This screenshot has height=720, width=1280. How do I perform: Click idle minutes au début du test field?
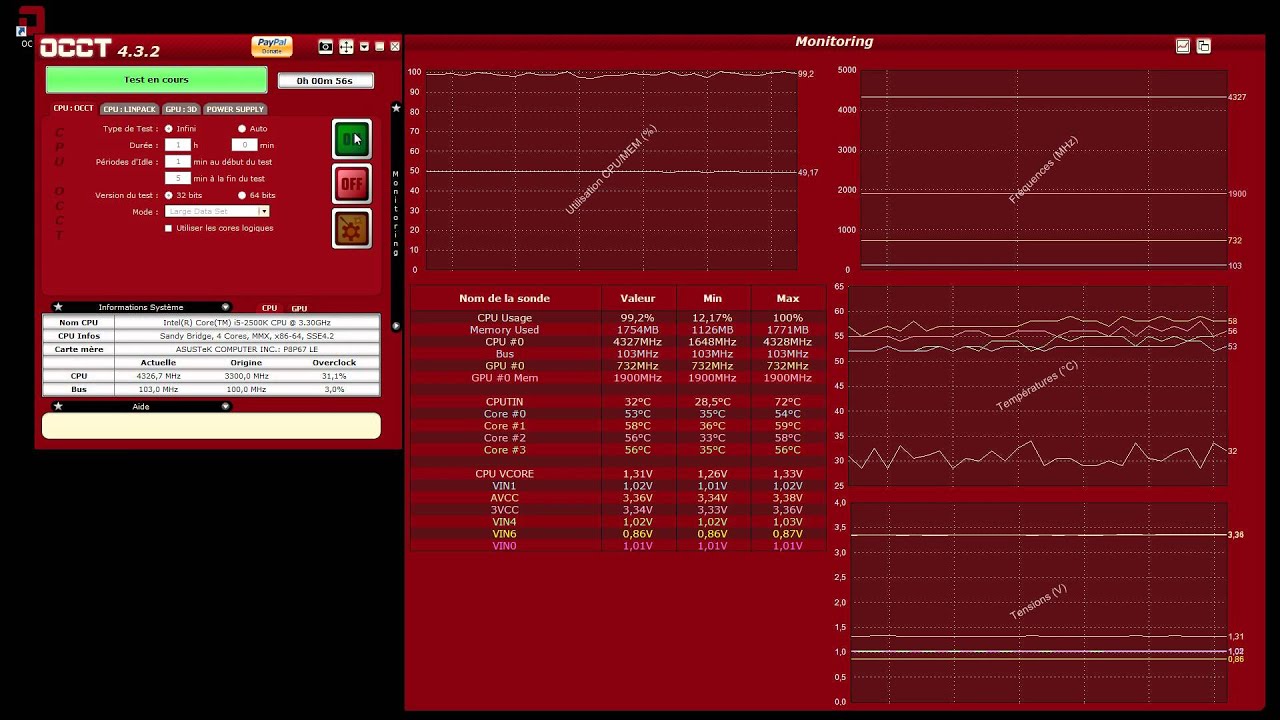[178, 162]
